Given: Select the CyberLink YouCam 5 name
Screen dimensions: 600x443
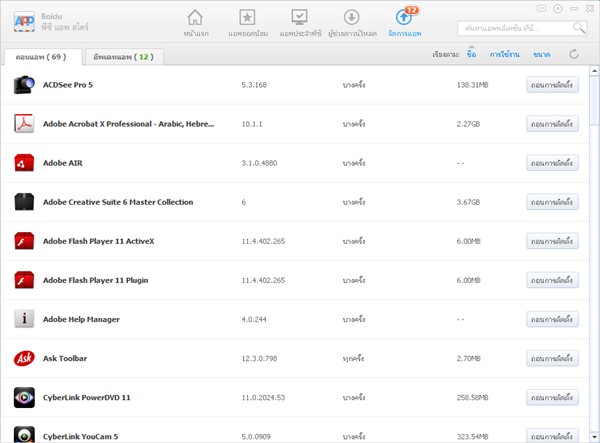Looking at the screenshot, I should point(80,436).
